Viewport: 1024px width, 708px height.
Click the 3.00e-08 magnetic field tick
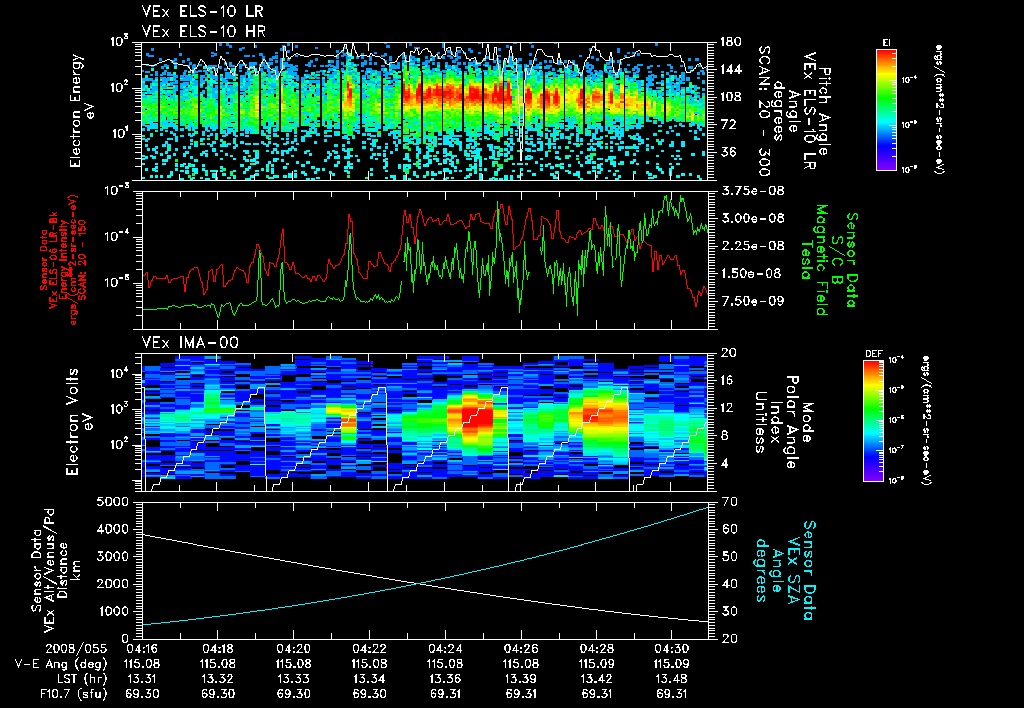click(752, 218)
